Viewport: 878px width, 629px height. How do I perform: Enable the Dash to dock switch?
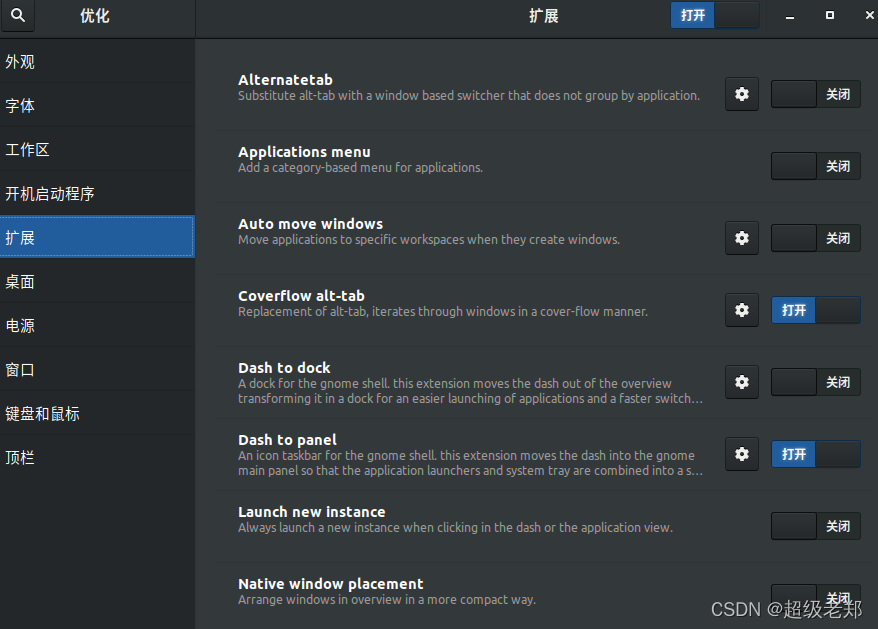click(x=815, y=382)
